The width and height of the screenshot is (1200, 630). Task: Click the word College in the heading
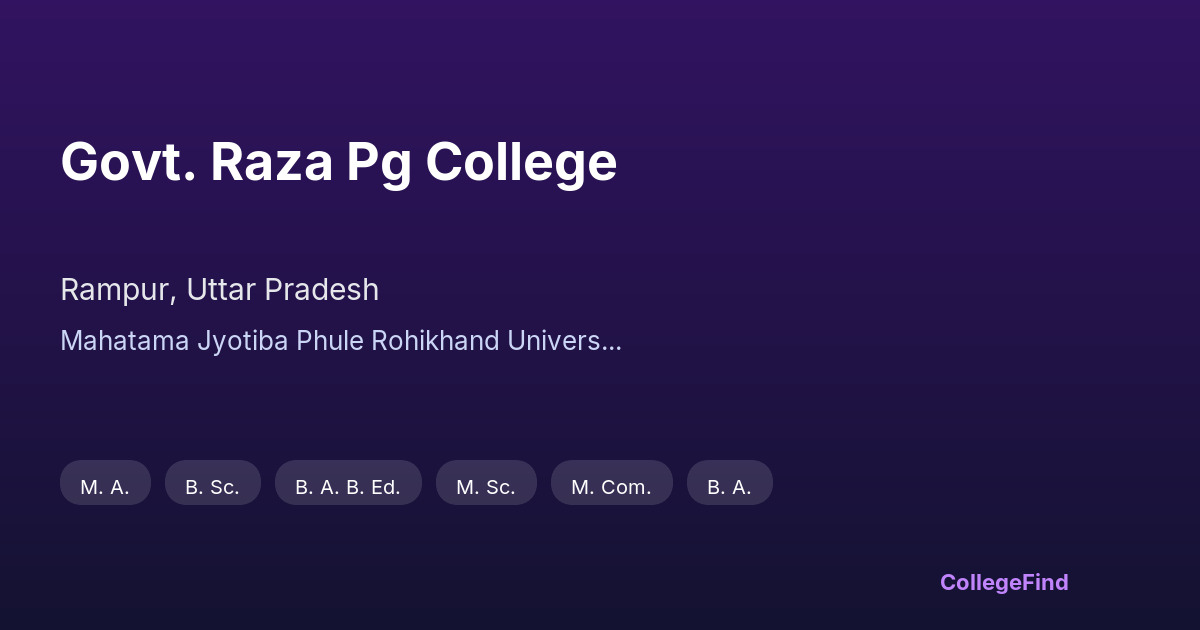[521, 162]
